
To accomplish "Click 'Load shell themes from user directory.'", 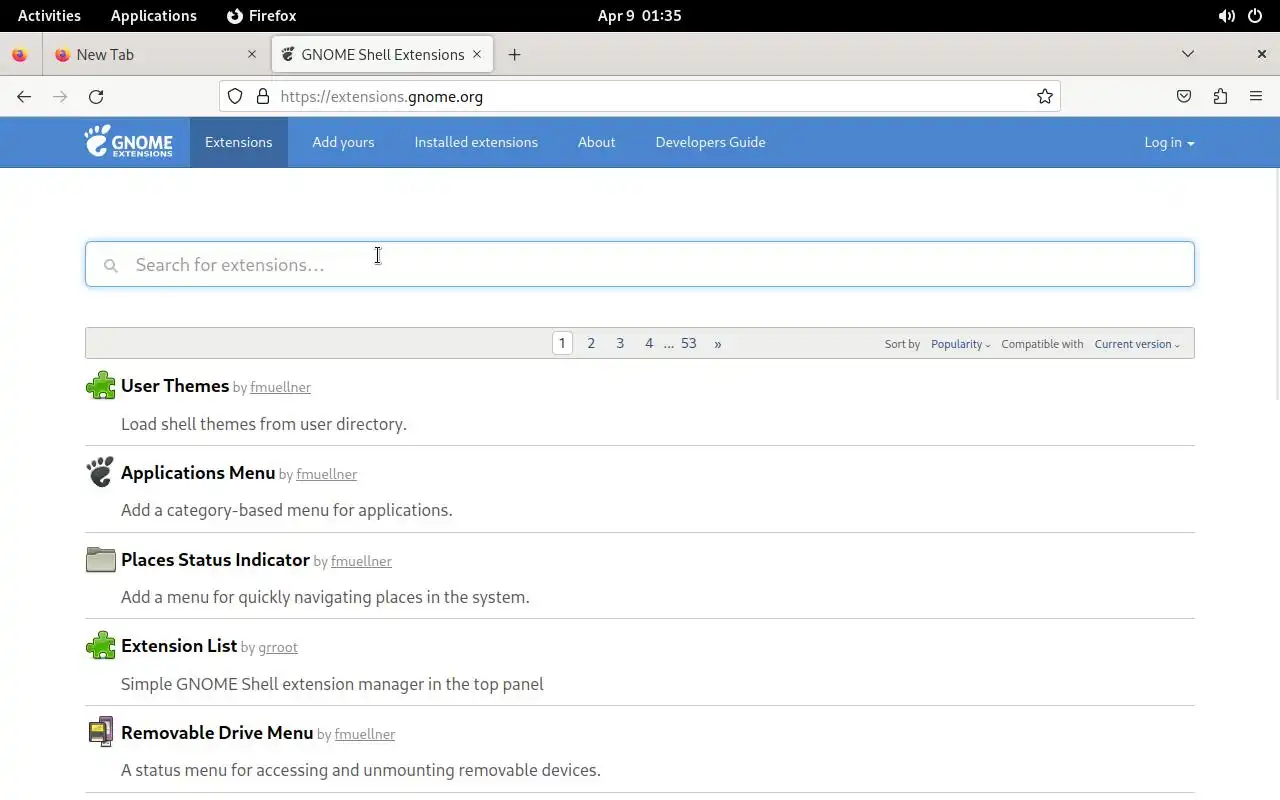I will coord(264,424).
